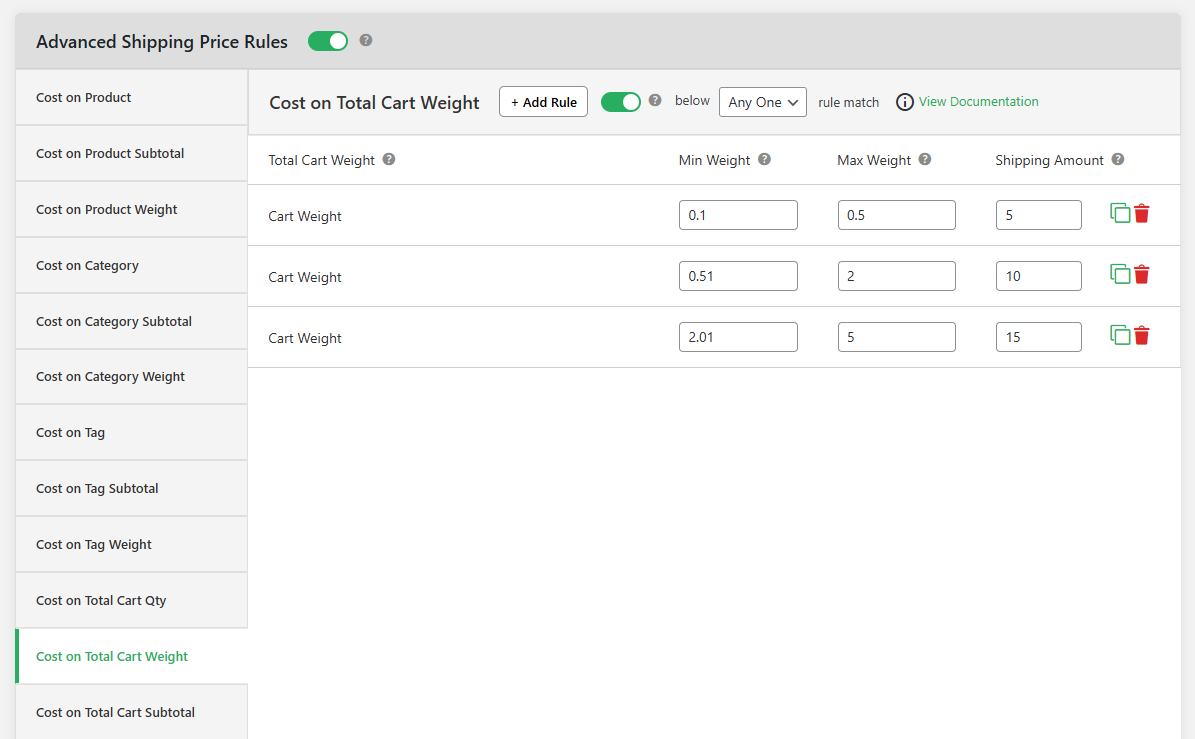The width and height of the screenshot is (1195, 739).
Task: Open Cost on Product tab
Action: (x=131, y=98)
